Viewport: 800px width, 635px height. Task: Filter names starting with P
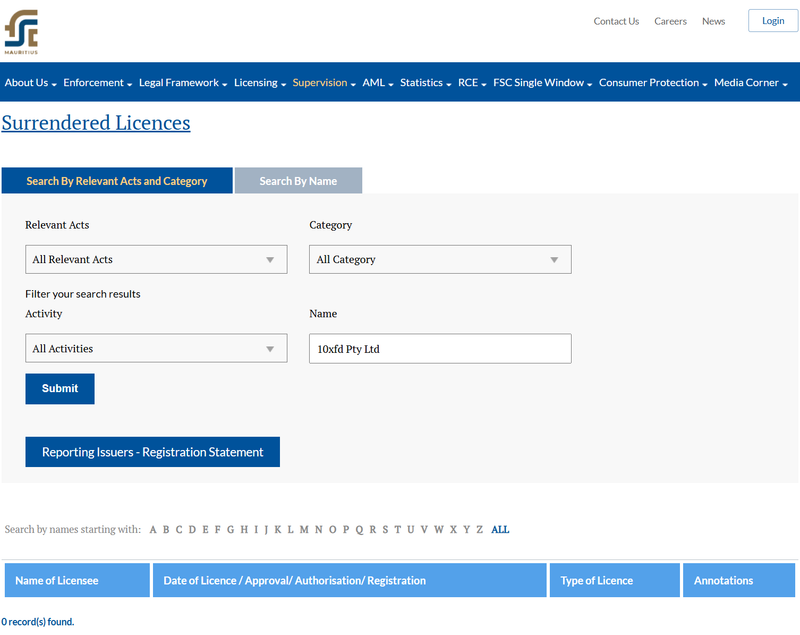pos(346,529)
